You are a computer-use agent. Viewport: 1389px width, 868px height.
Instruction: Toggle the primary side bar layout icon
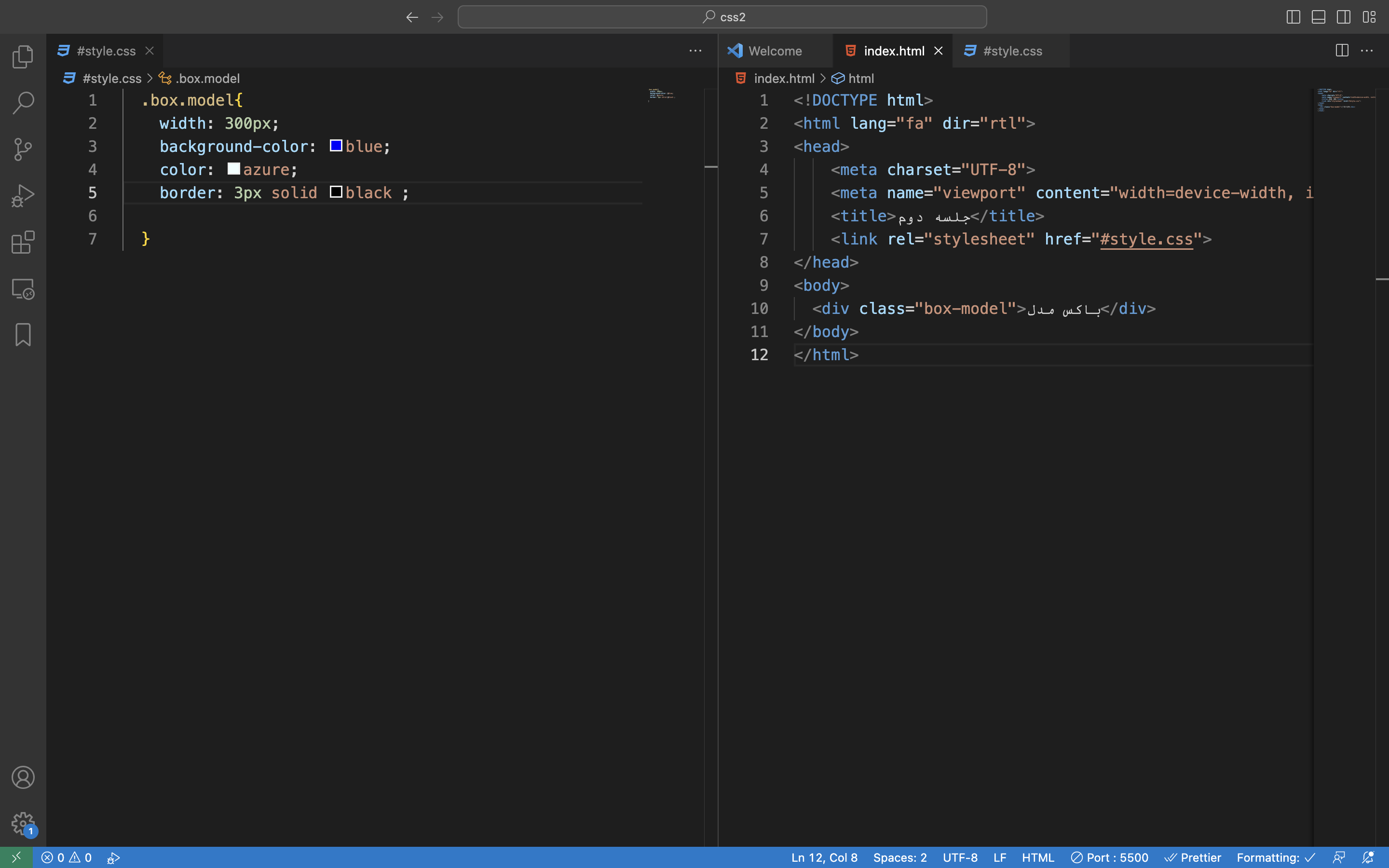pyautogui.click(x=1293, y=17)
